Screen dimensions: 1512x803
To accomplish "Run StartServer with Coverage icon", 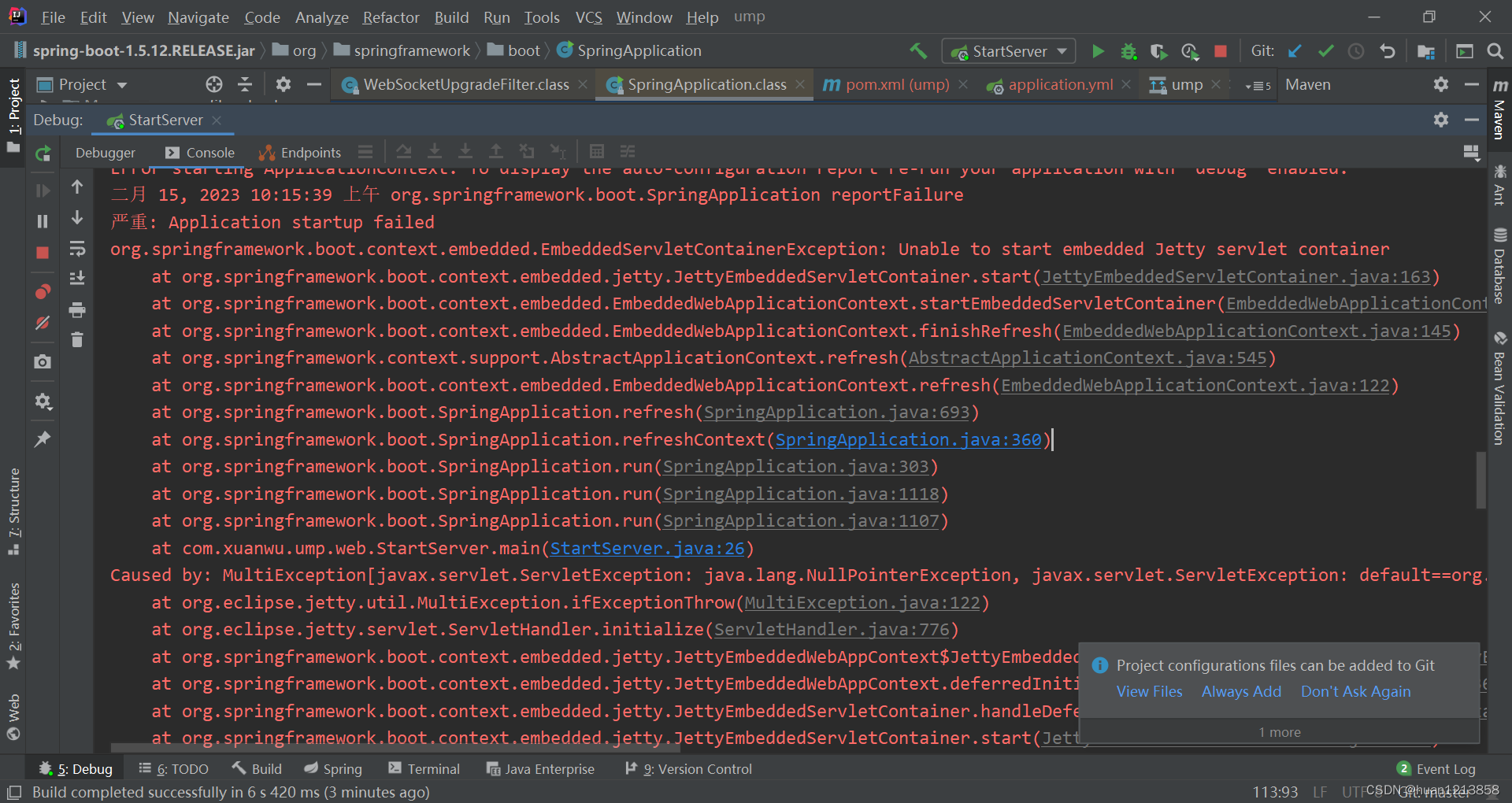I will [1158, 51].
